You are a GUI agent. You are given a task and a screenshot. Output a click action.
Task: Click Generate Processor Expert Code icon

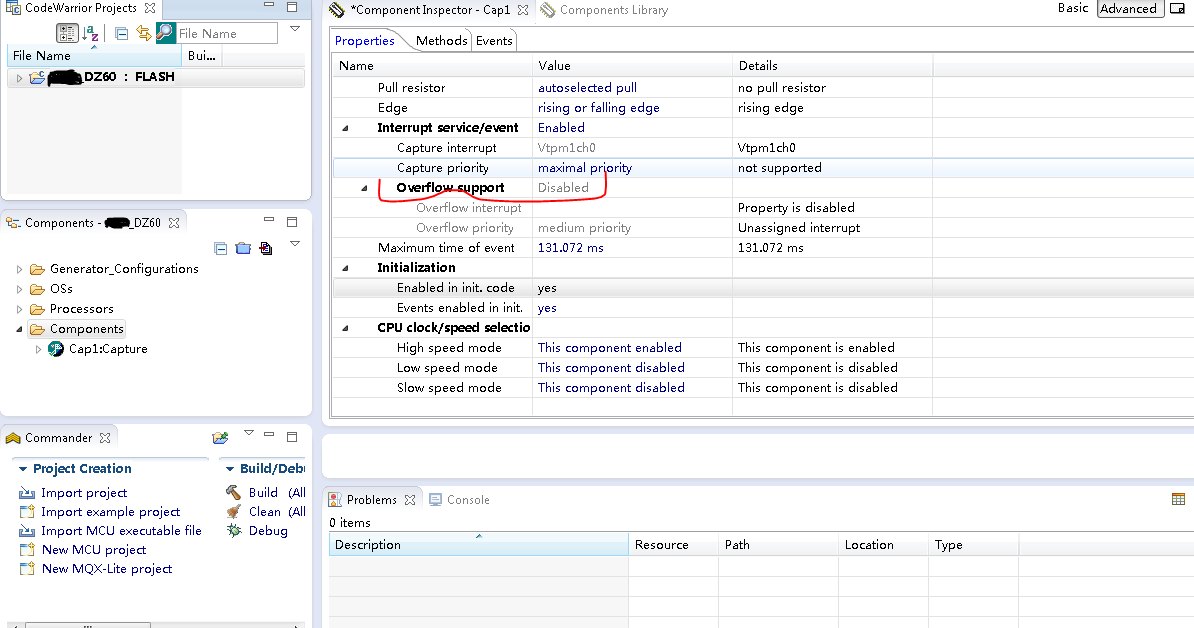266,248
